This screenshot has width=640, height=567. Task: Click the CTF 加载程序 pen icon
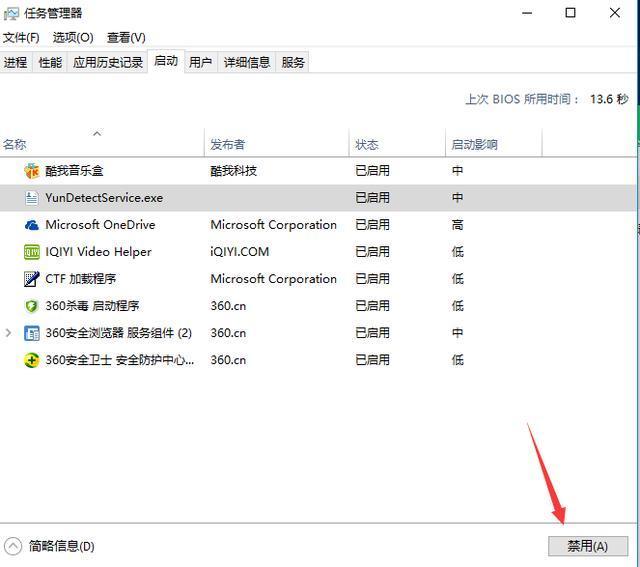[x=32, y=279]
